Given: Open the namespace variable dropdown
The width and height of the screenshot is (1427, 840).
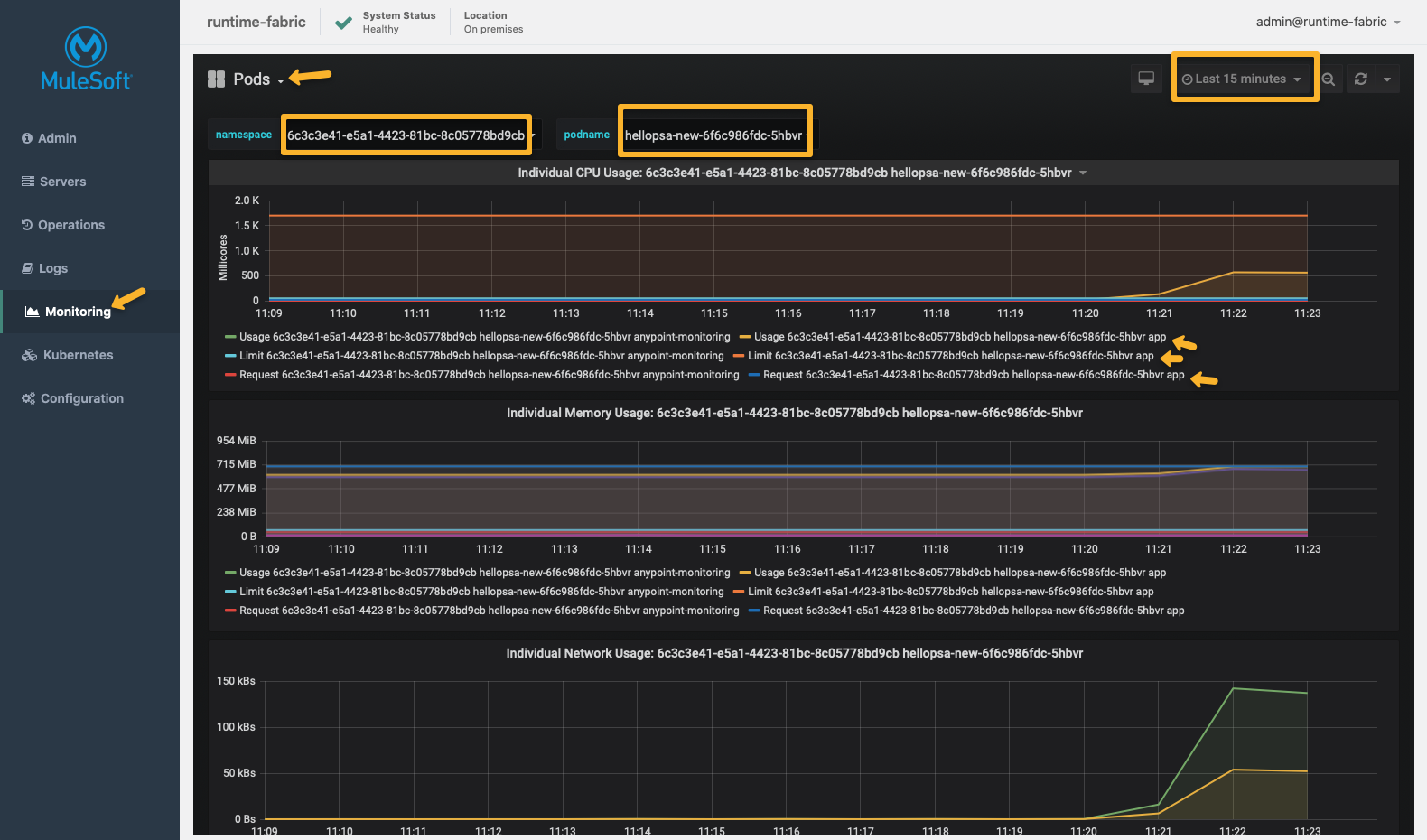Looking at the screenshot, I should (x=406, y=135).
